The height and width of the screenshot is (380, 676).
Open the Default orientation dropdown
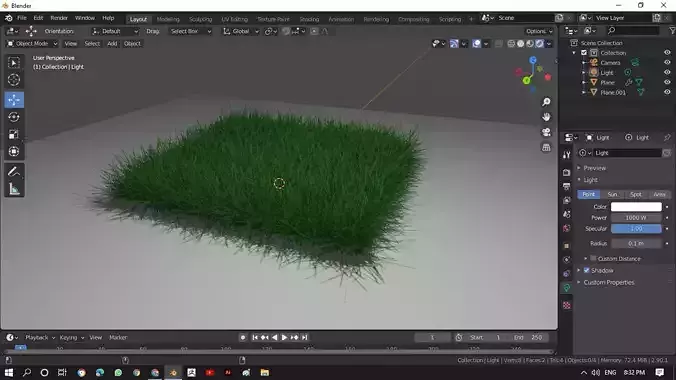coord(115,31)
